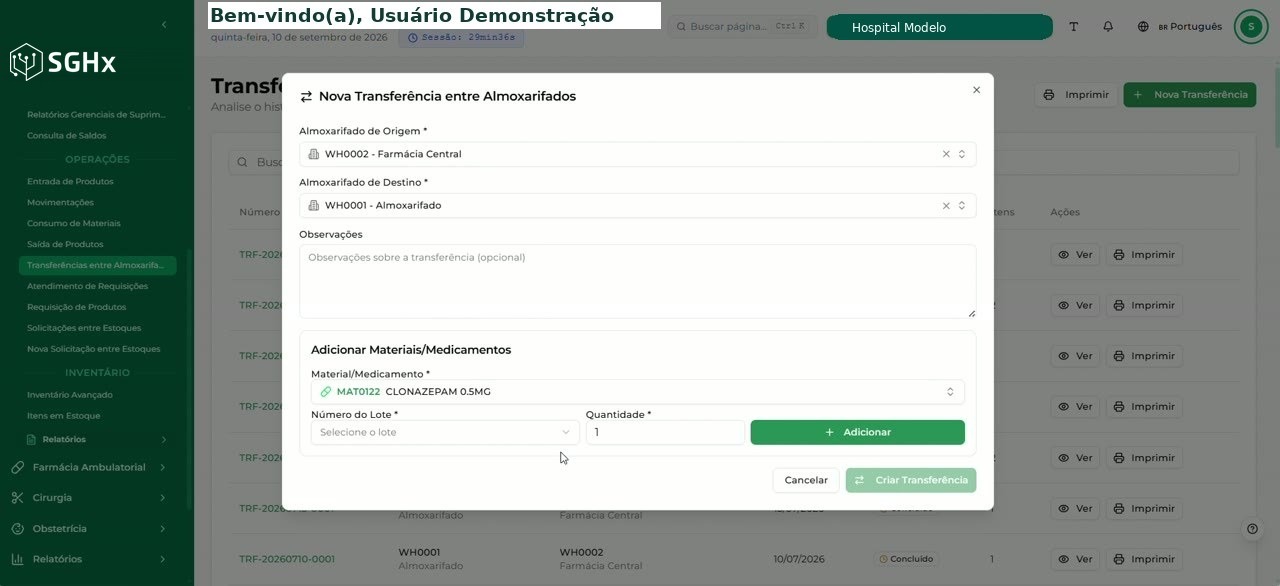Open the Hospital Modelo selector
The image size is (1280, 586).
[939, 27]
